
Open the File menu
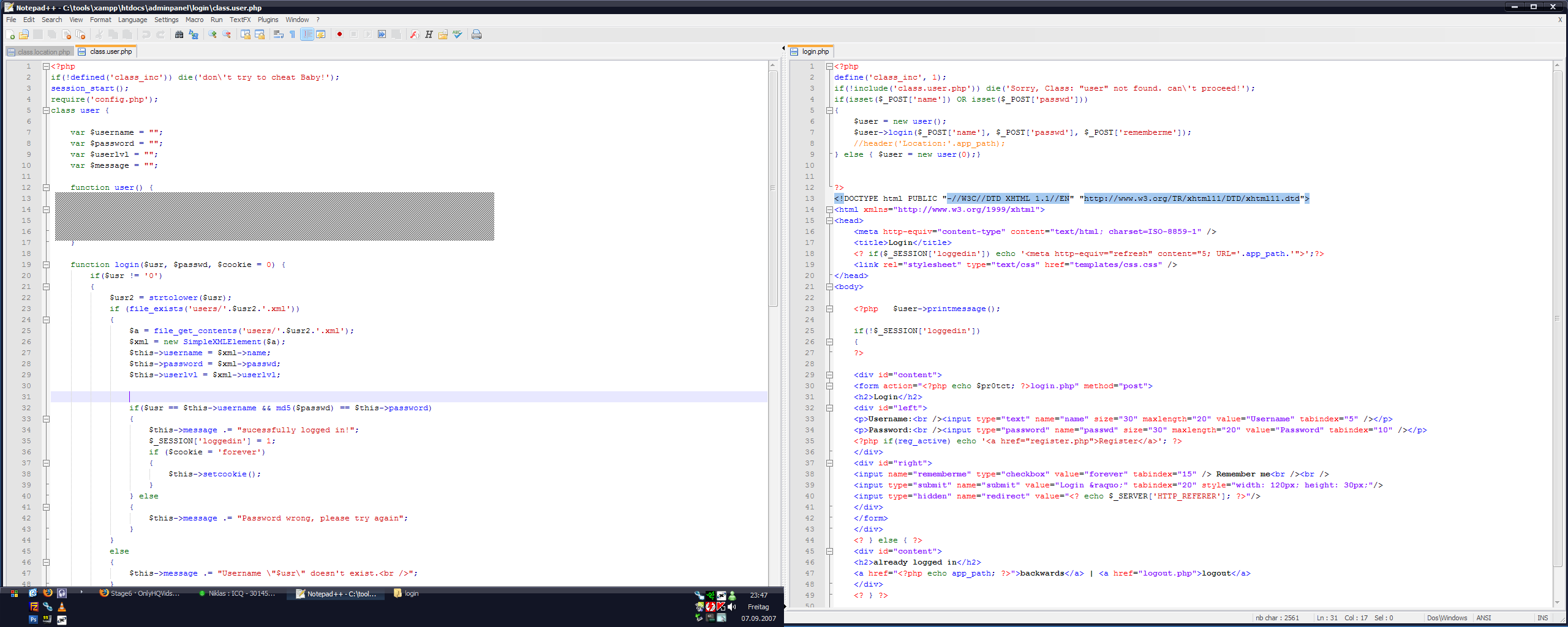pyautogui.click(x=11, y=20)
